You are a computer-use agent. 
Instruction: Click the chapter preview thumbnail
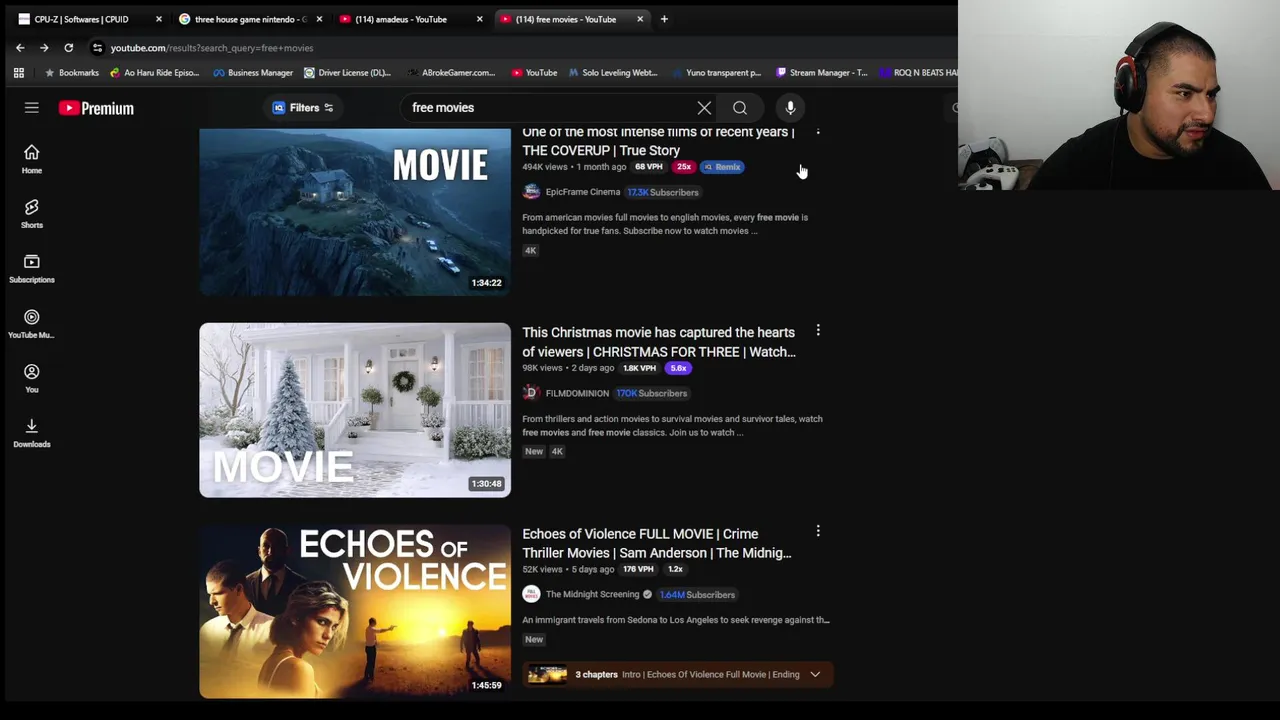[x=547, y=675]
